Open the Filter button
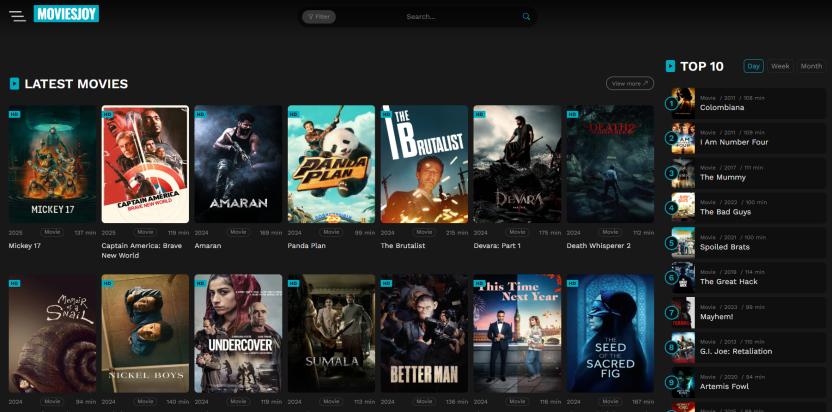832x412 pixels. coord(318,16)
